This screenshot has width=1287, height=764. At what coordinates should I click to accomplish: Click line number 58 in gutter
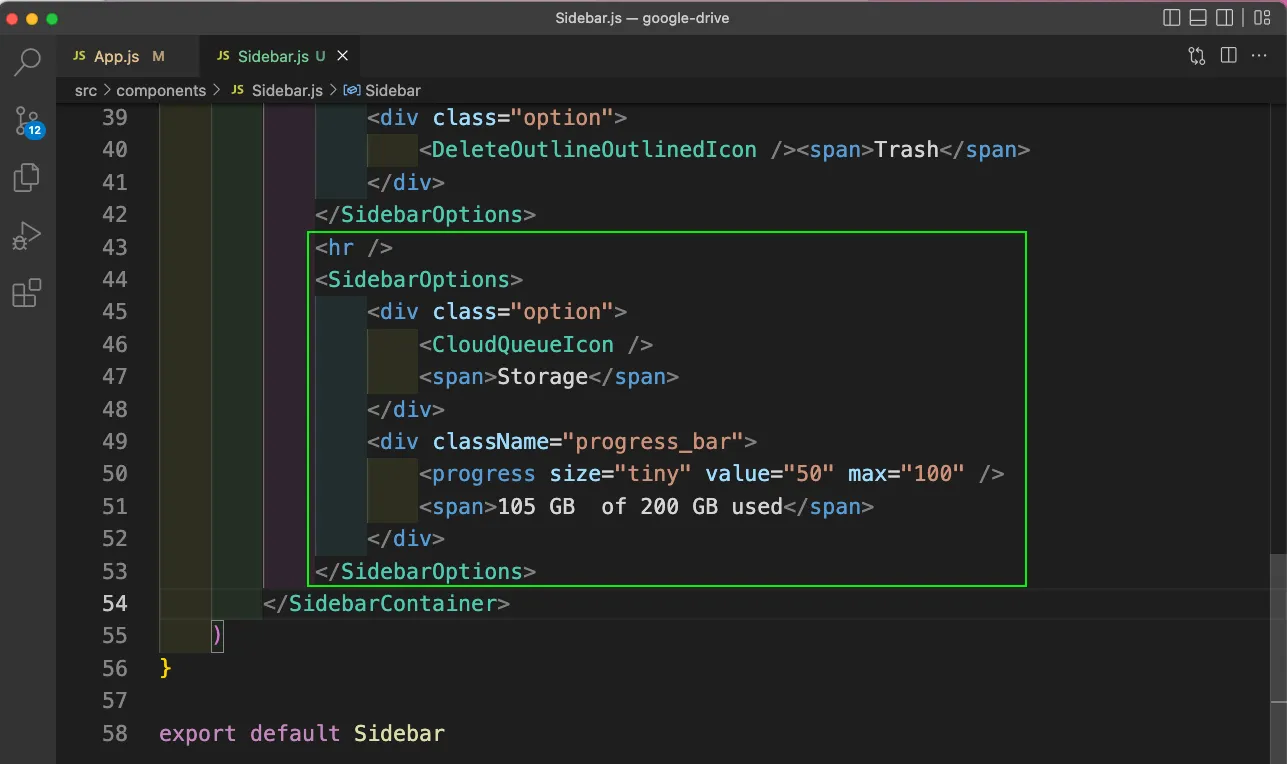tap(115, 733)
